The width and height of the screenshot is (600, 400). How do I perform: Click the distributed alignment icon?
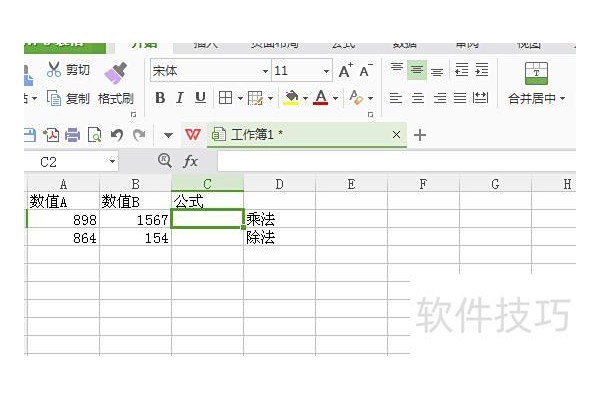click(x=480, y=98)
